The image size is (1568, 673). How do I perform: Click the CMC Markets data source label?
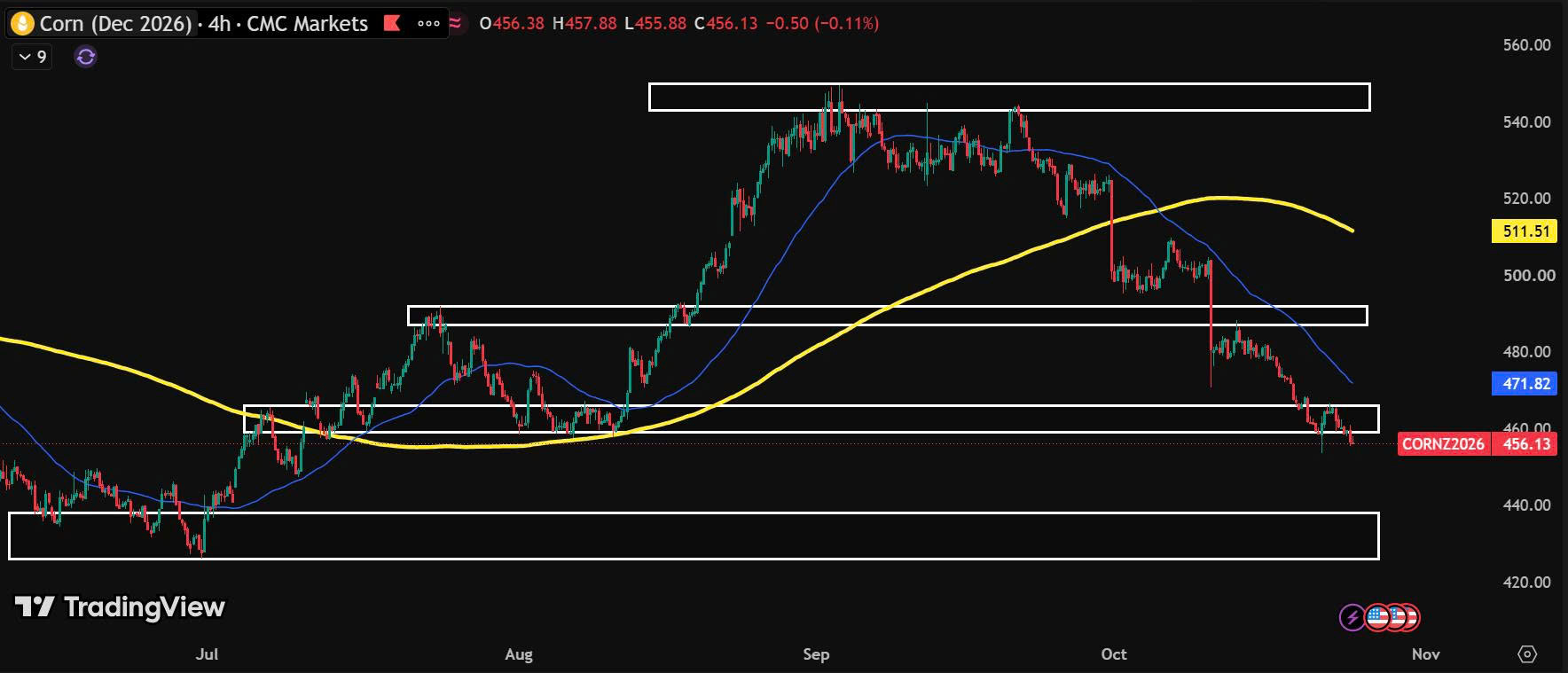point(307,23)
